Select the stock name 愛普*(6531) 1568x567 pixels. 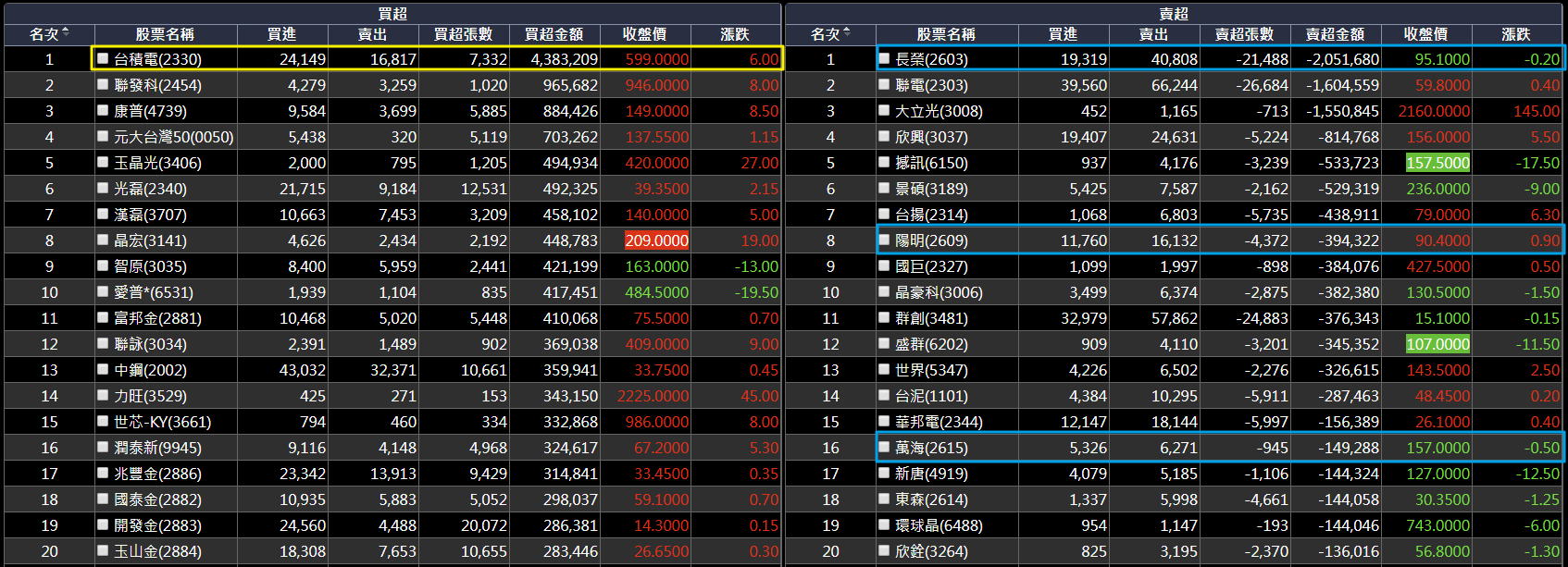coord(154,291)
